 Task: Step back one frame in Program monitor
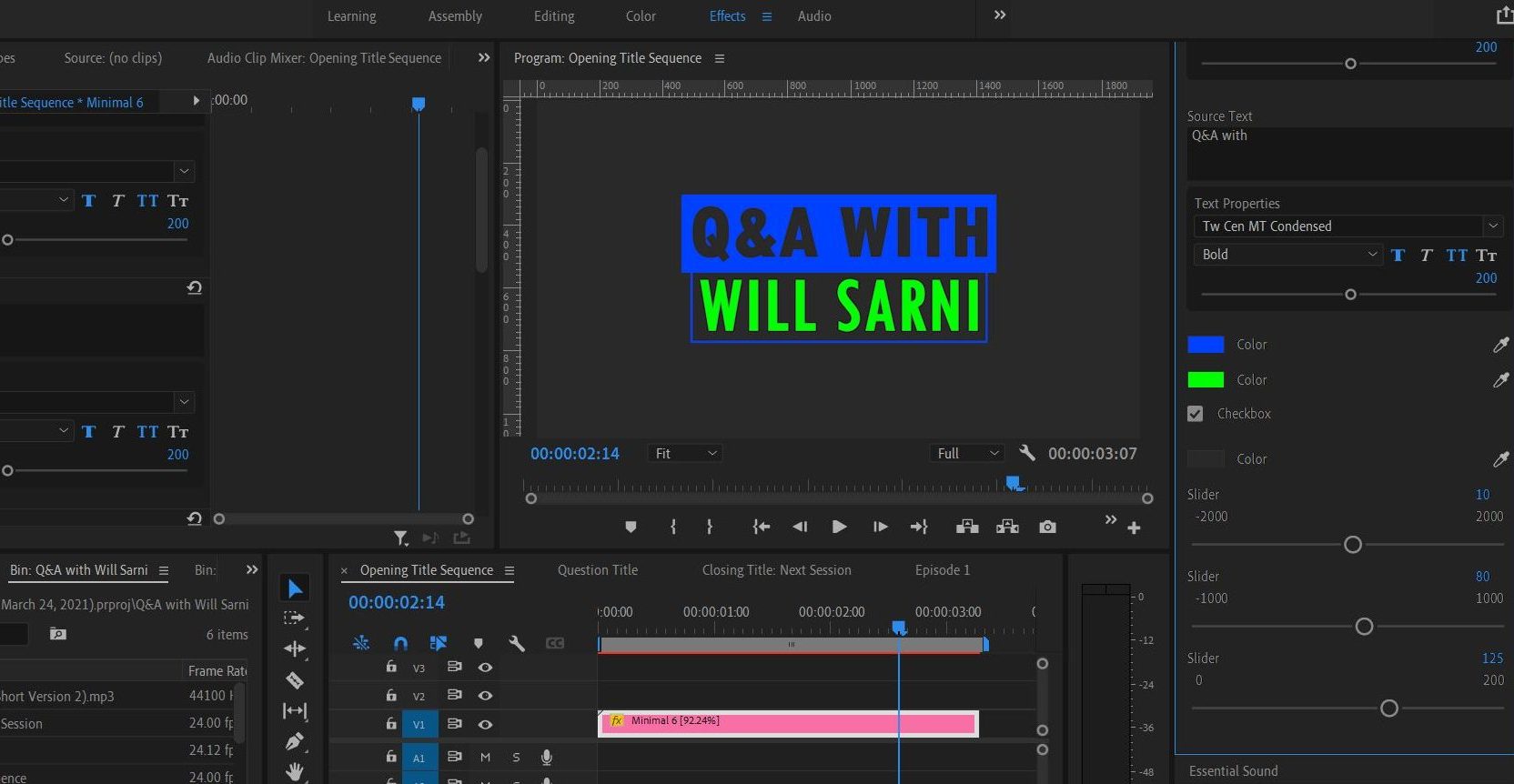pos(800,527)
